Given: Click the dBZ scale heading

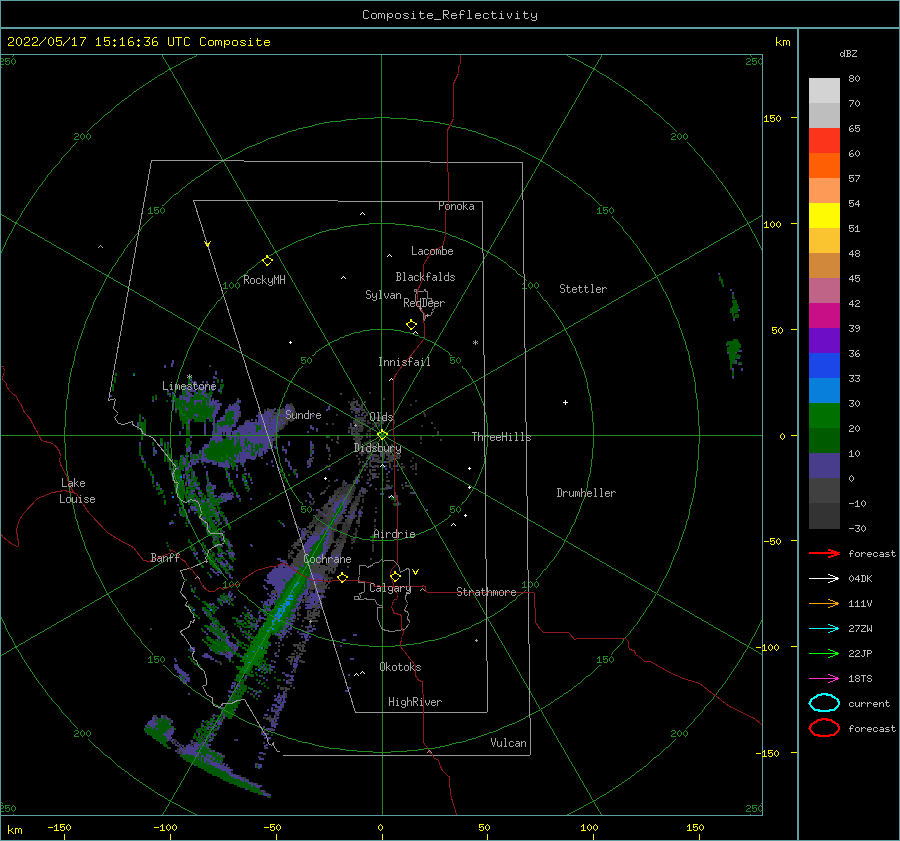Looking at the screenshot, I should 848,54.
